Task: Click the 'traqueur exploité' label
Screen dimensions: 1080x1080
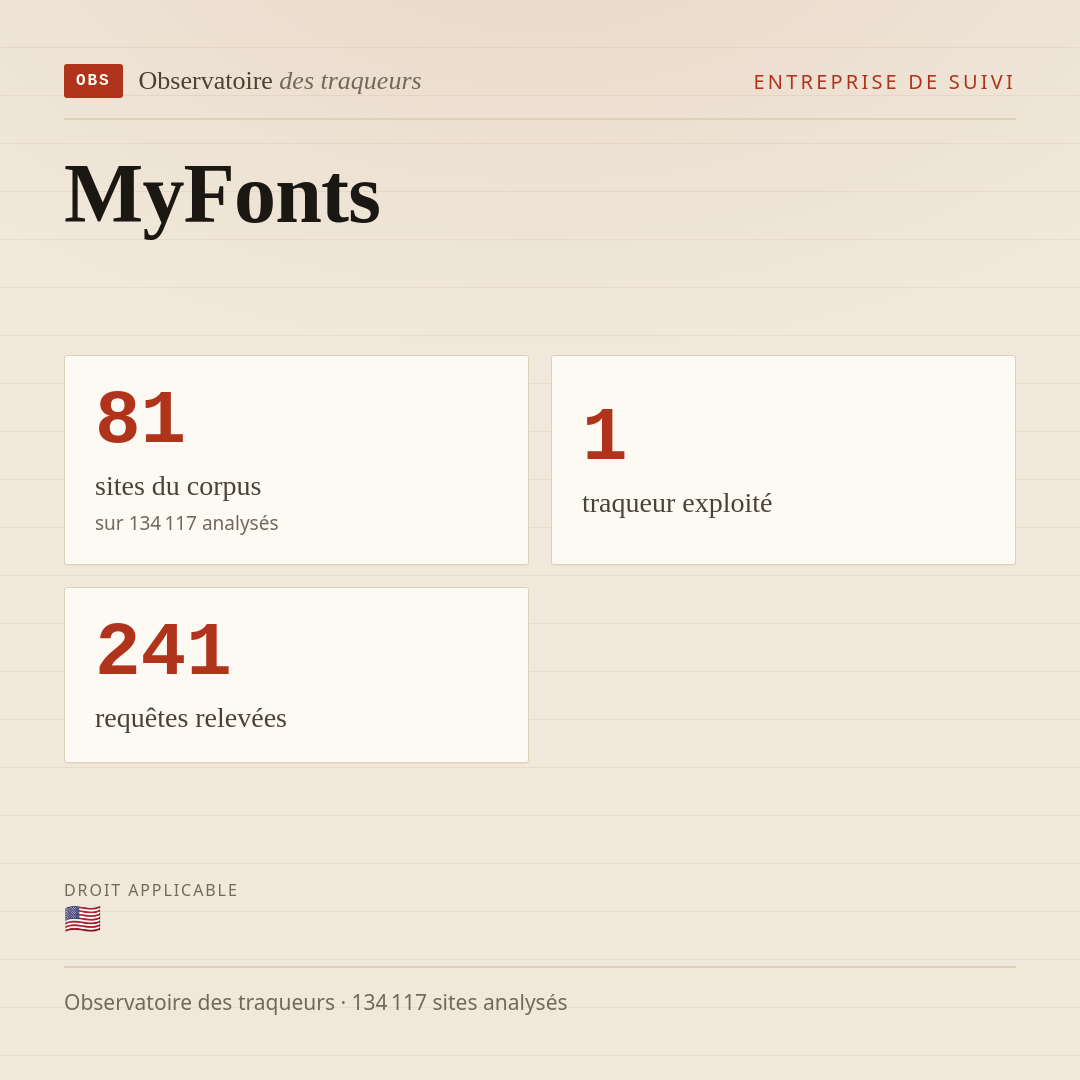Action: click(676, 503)
